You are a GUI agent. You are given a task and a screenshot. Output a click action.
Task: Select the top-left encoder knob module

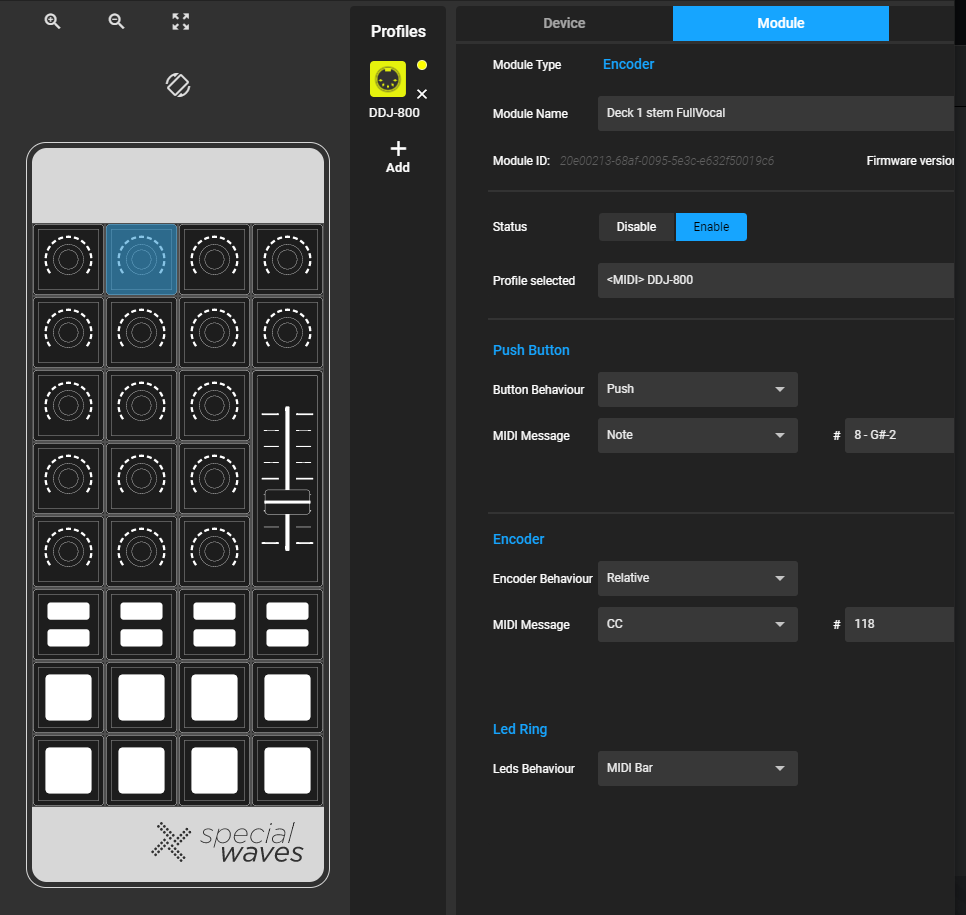68,260
